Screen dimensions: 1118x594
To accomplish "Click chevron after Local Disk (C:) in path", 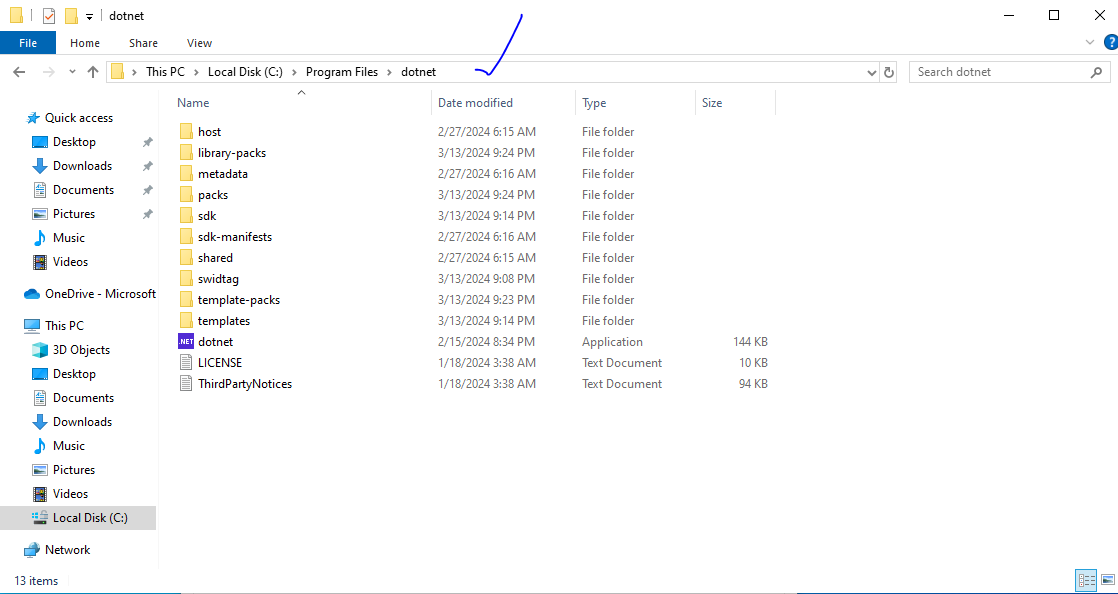I will pos(293,72).
